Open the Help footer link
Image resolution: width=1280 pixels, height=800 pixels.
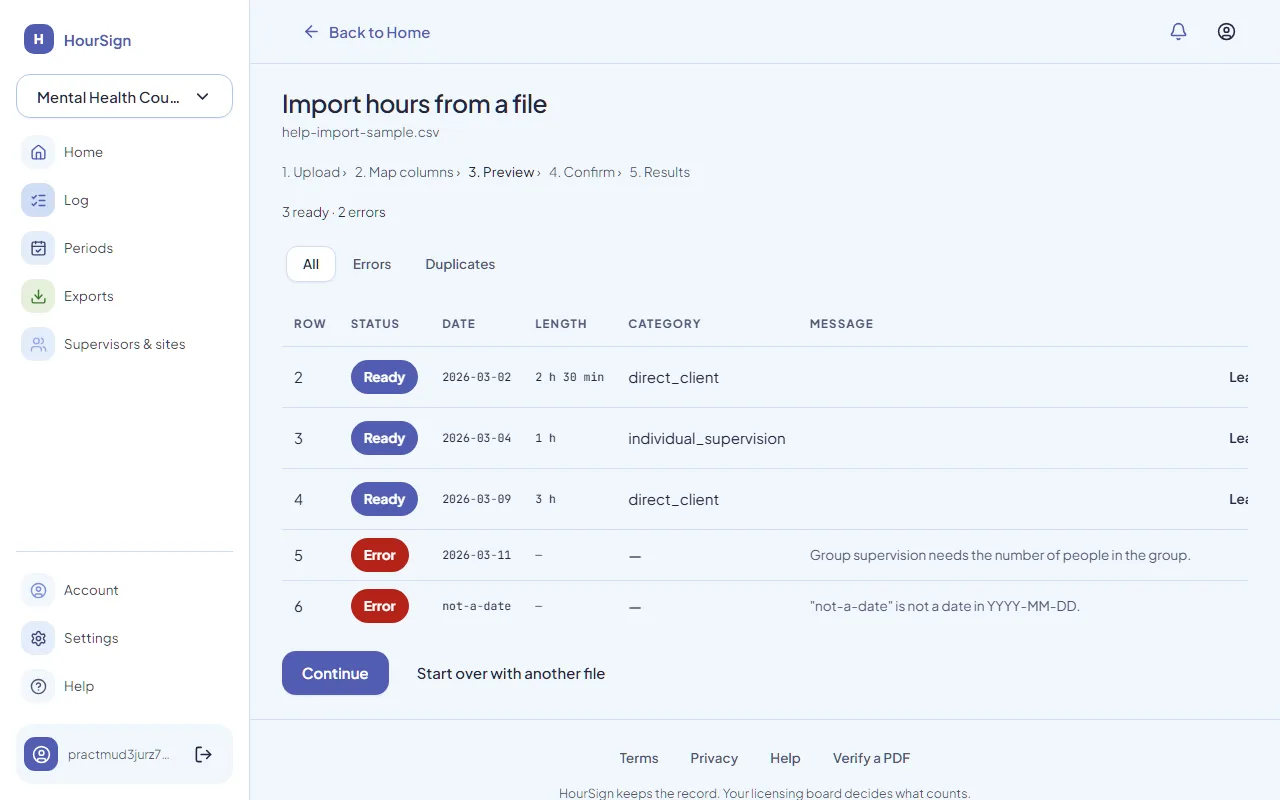click(x=785, y=758)
